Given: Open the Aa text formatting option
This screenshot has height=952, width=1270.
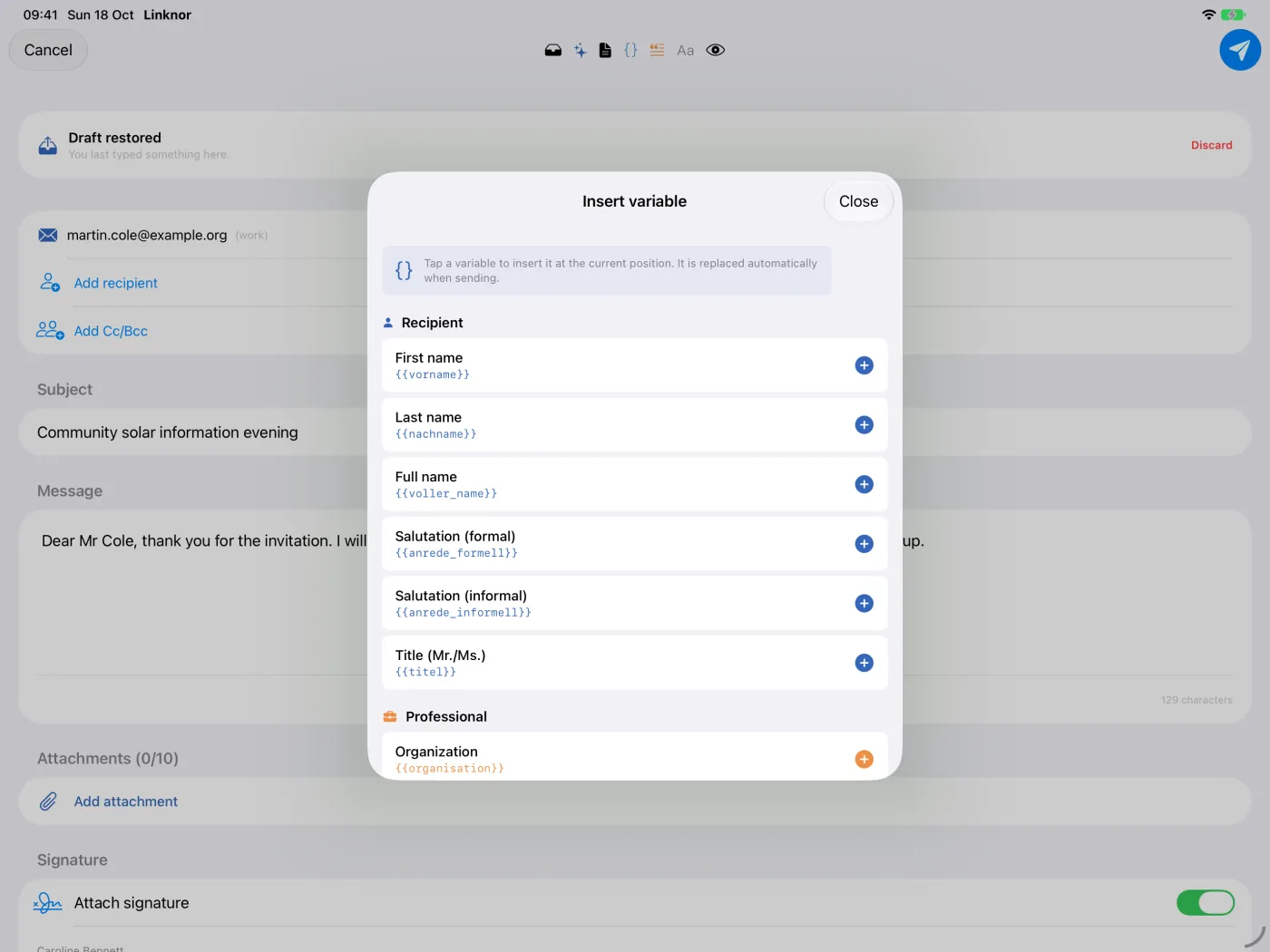Looking at the screenshot, I should pyautogui.click(x=686, y=51).
